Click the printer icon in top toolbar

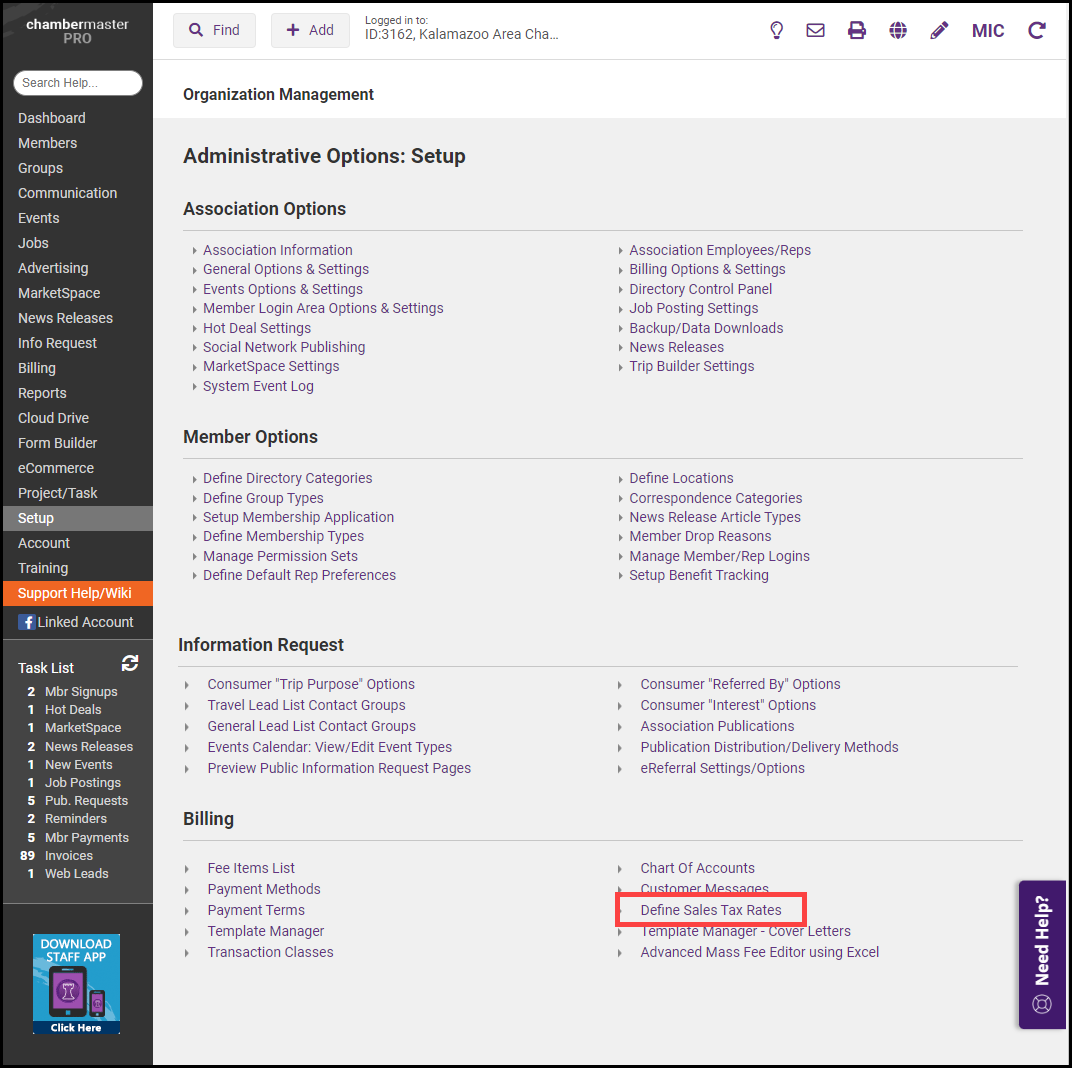tap(857, 30)
